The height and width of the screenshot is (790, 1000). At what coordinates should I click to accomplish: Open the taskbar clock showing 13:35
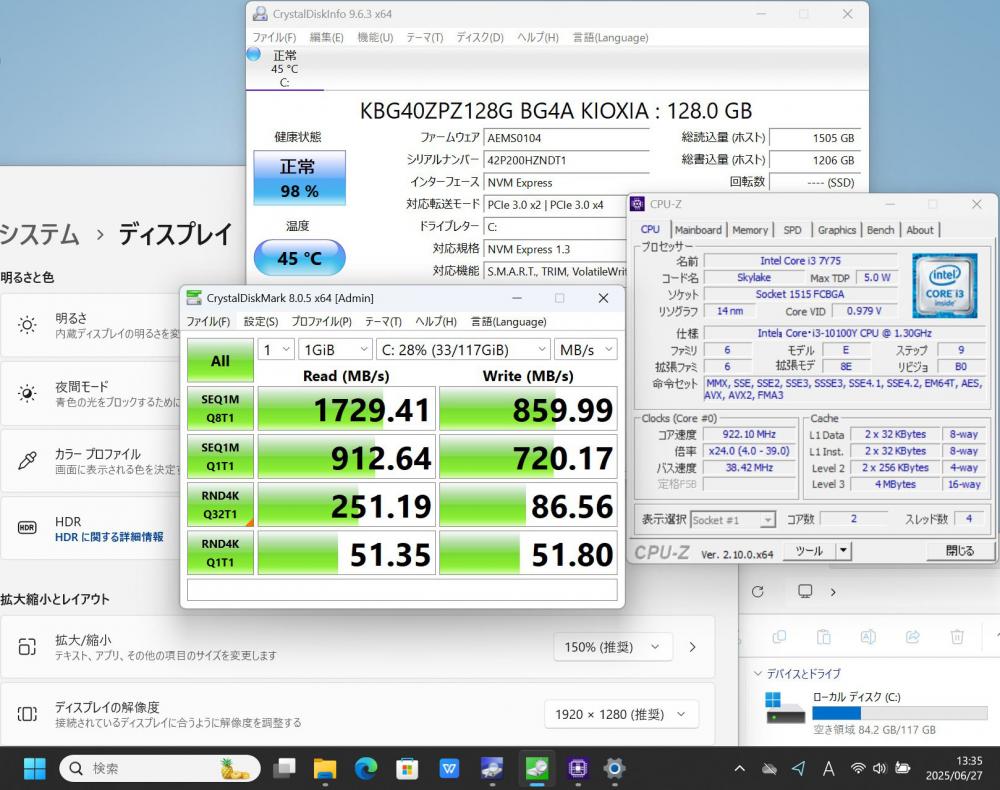click(x=954, y=768)
